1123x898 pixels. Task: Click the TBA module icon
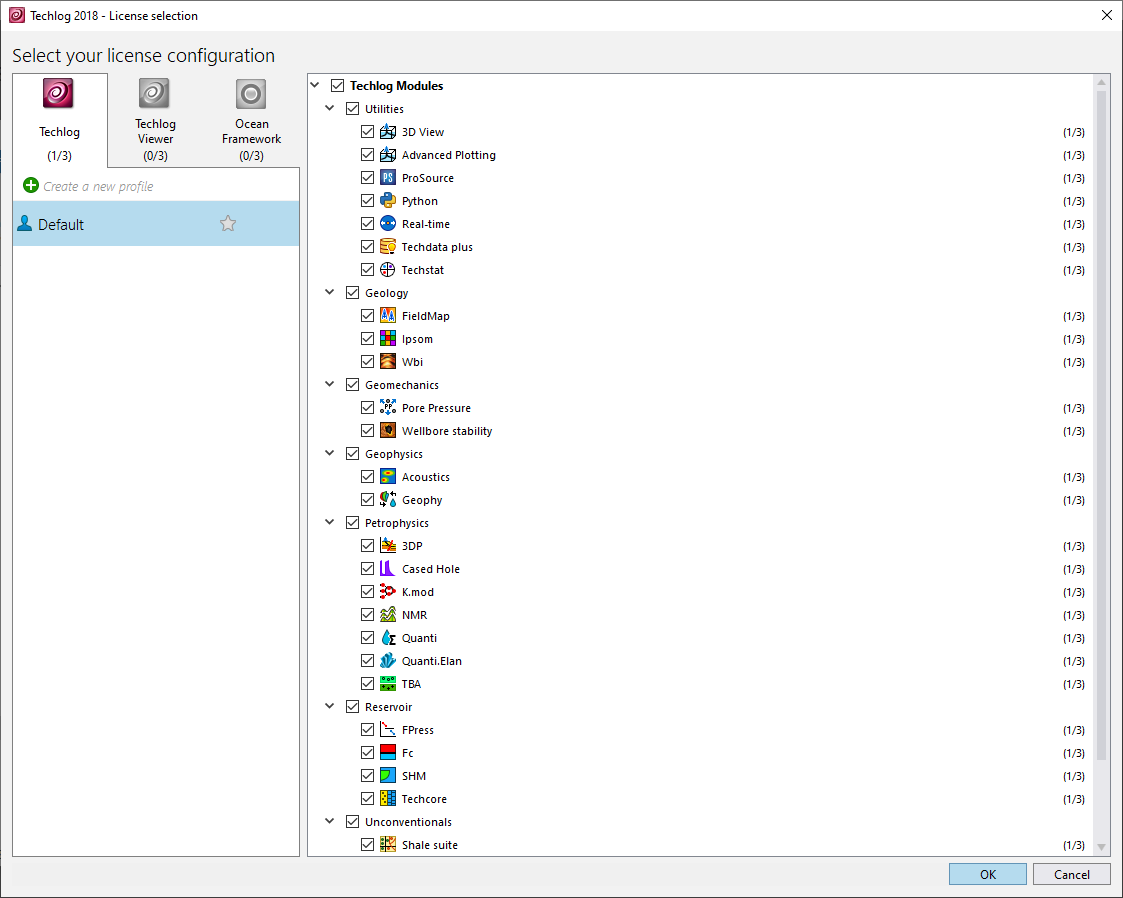click(387, 683)
